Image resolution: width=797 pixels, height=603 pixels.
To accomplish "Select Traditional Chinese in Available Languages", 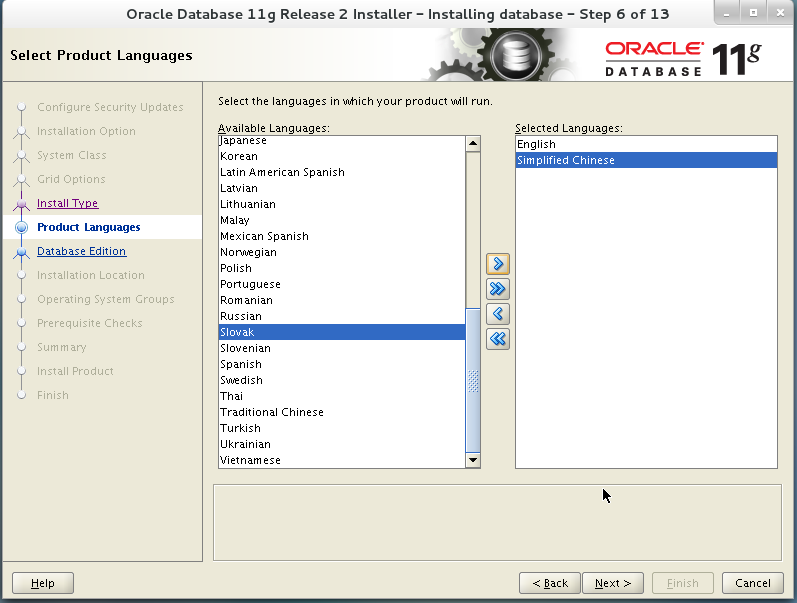I will [x=342, y=412].
